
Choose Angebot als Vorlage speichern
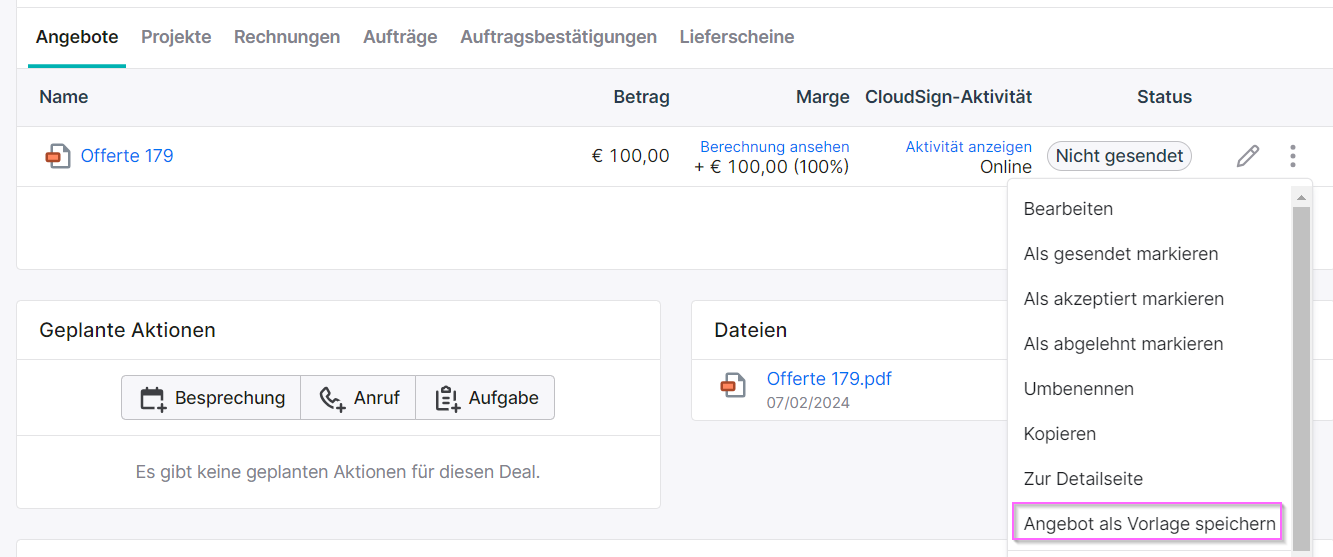coord(1150,524)
